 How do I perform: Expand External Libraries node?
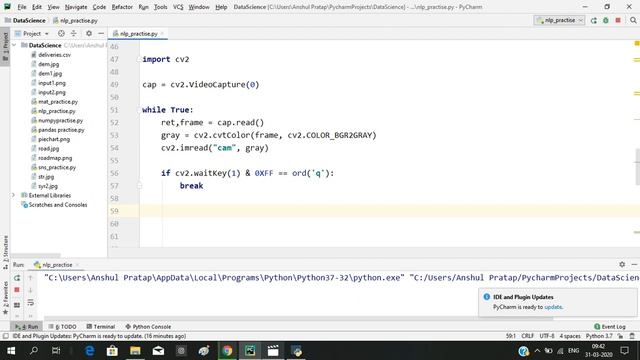tap(13, 196)
